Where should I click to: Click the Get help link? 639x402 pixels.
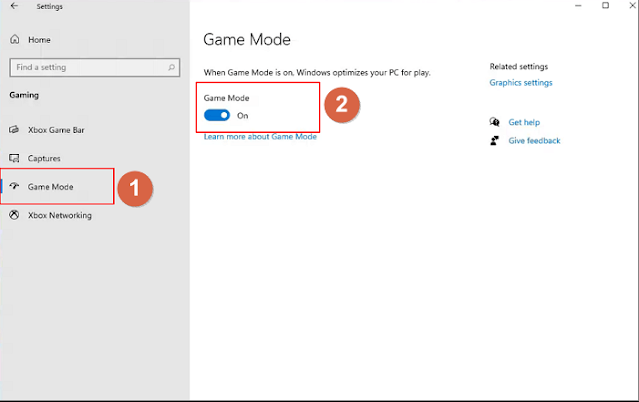(x=524, y=122)
